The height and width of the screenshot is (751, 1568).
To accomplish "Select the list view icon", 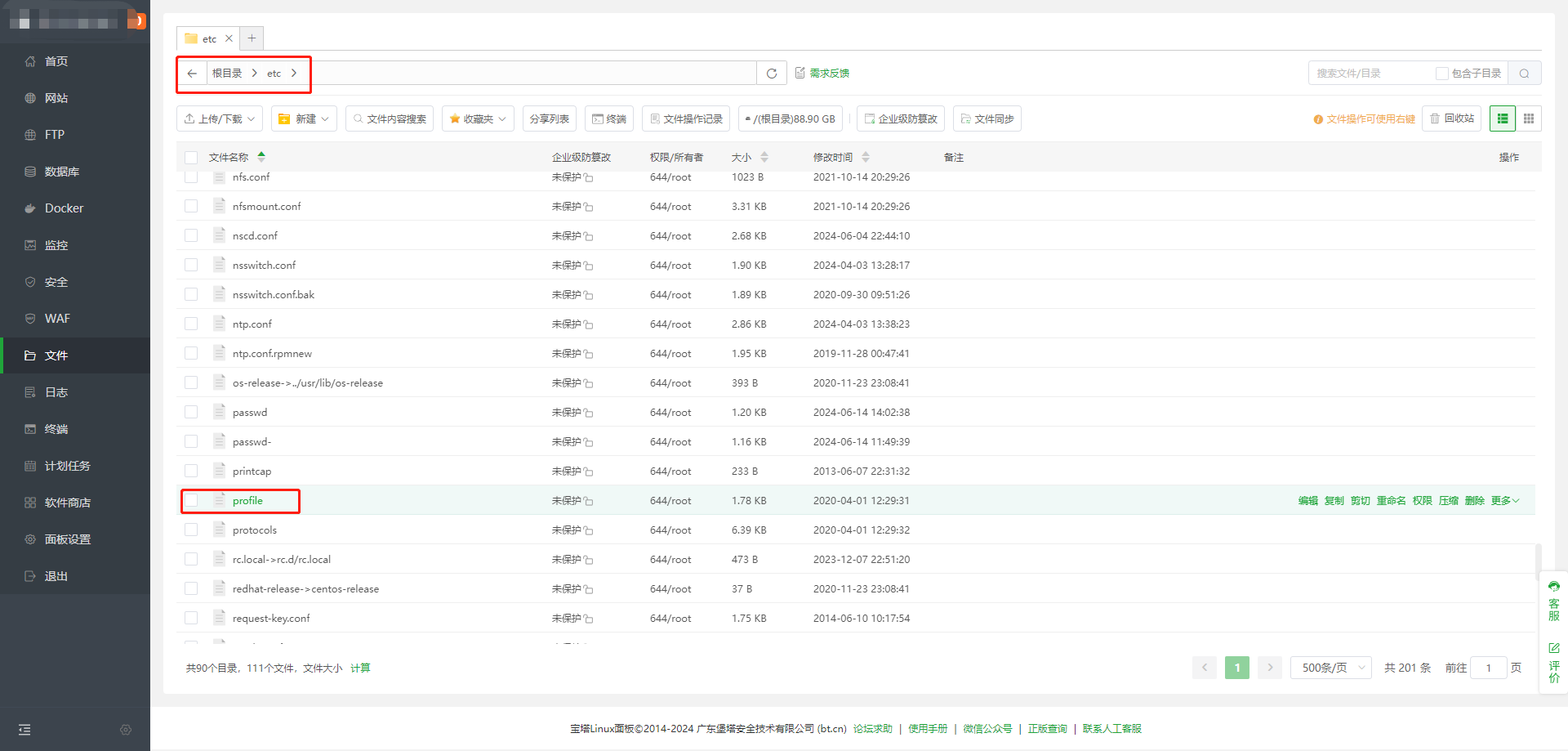I will tap(1503, 118).
